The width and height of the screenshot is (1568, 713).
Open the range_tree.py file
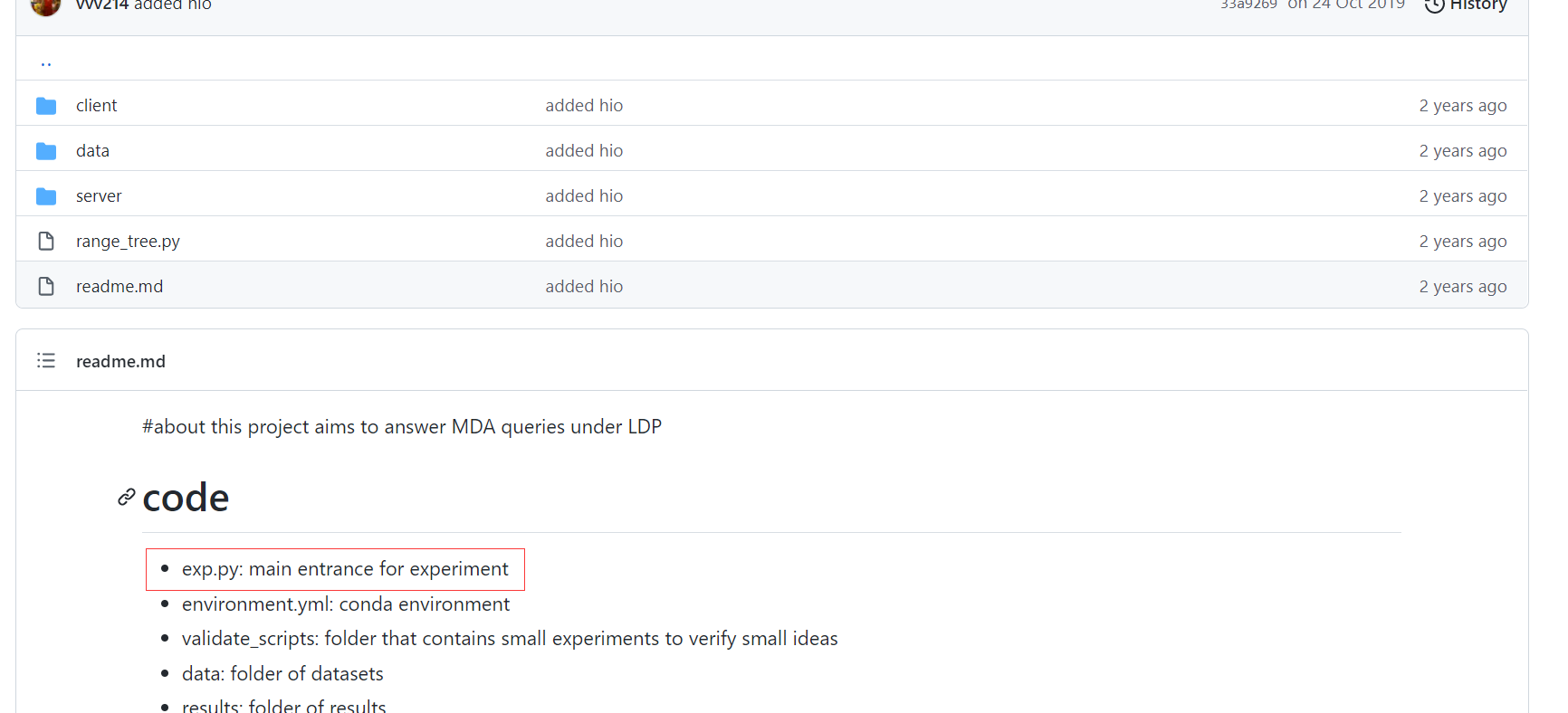click(x=128, y=241)
